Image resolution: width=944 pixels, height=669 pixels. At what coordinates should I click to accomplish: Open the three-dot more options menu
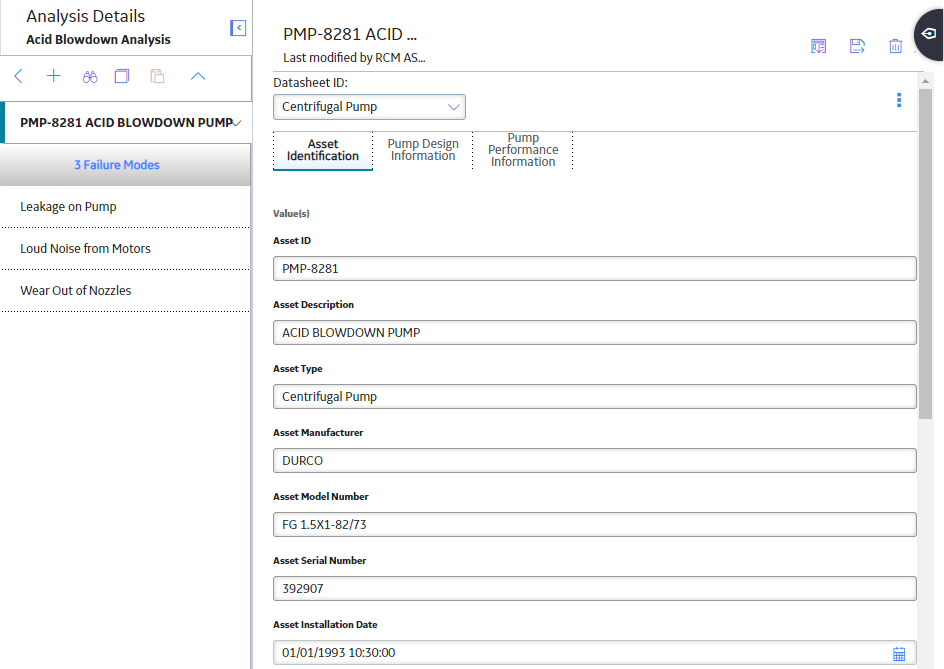pyautogui.click(x=899, y=100)
